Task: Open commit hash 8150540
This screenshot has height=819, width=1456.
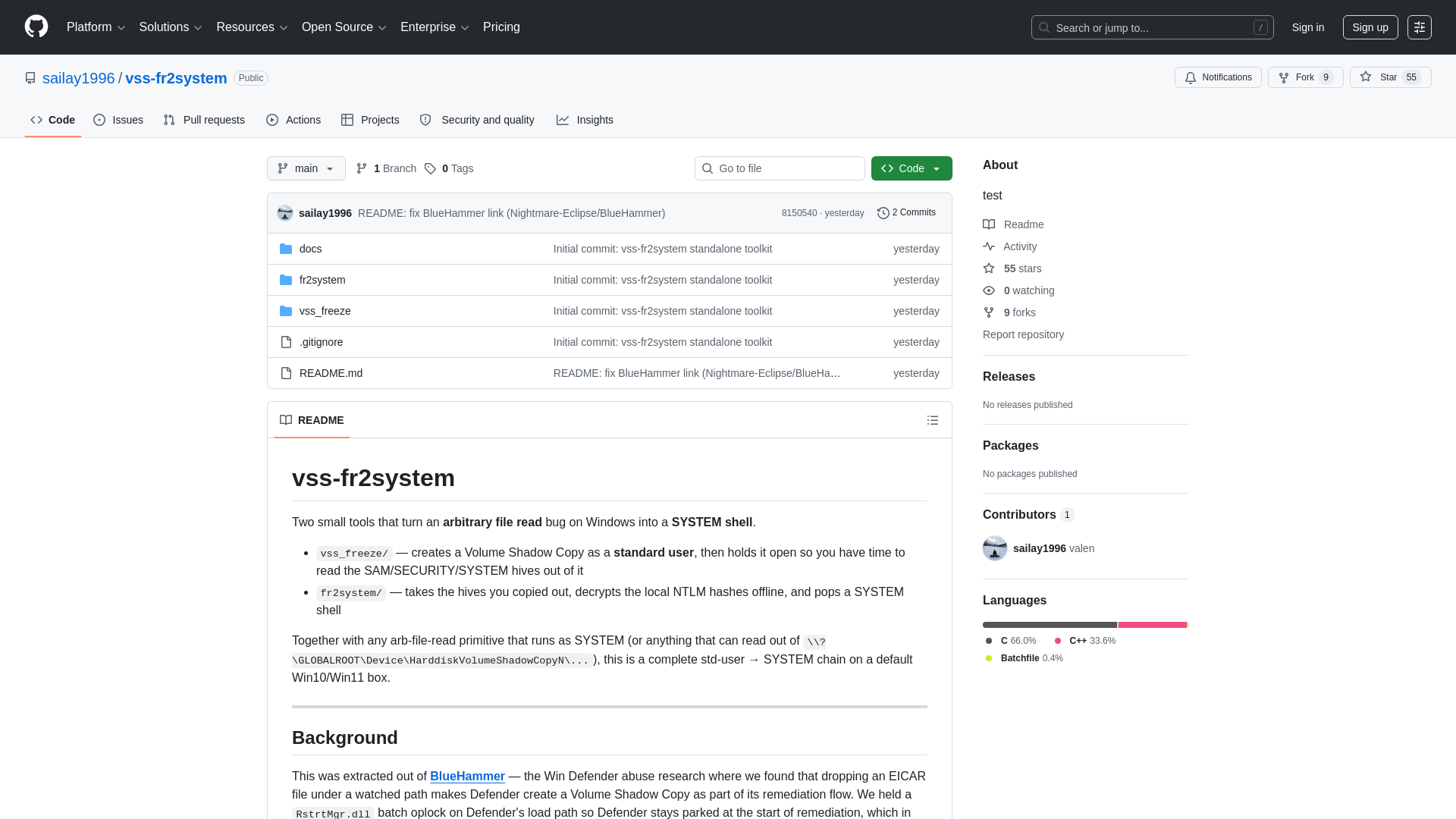Action: [799, 213]
